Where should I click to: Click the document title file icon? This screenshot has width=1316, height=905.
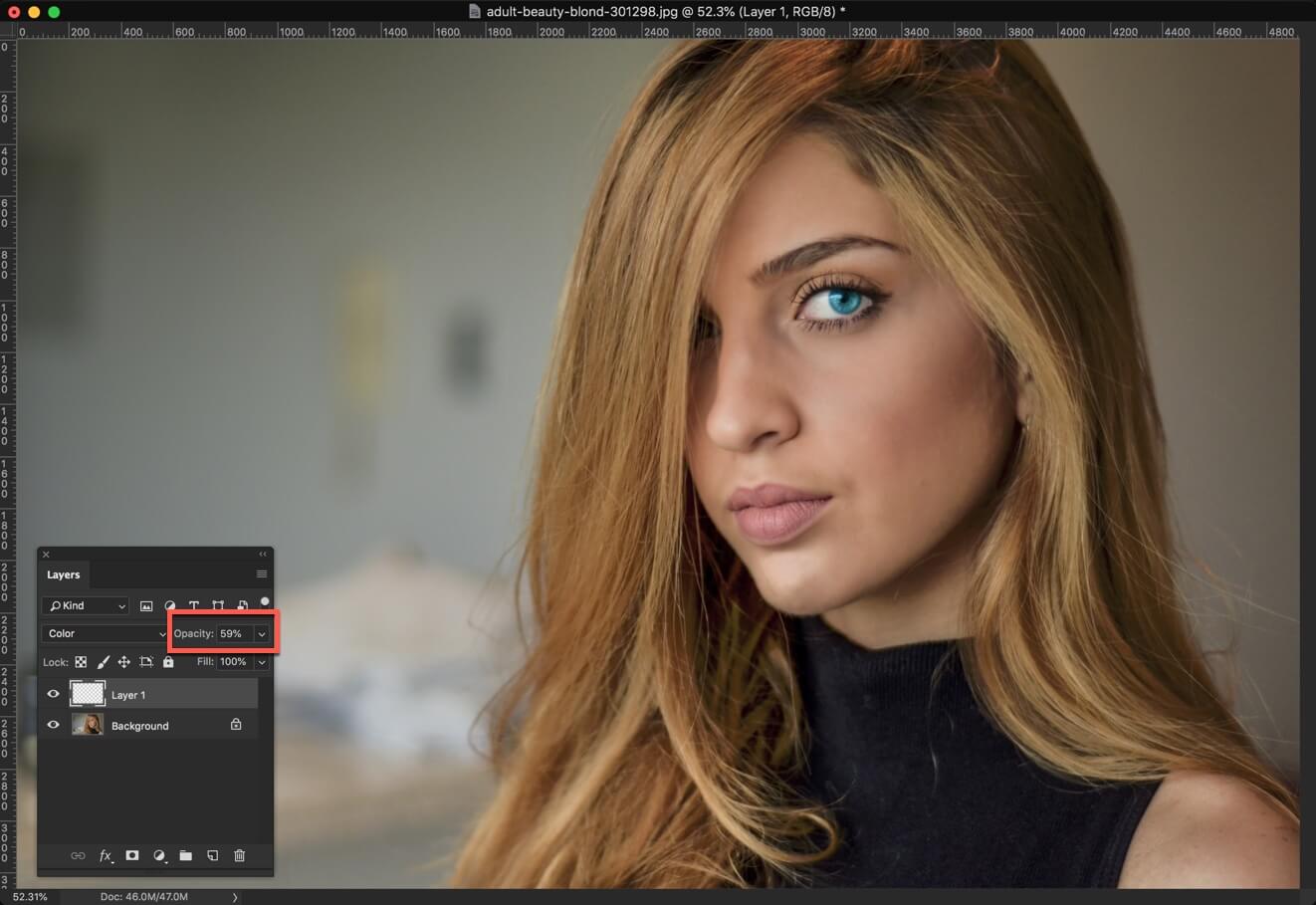475,12
